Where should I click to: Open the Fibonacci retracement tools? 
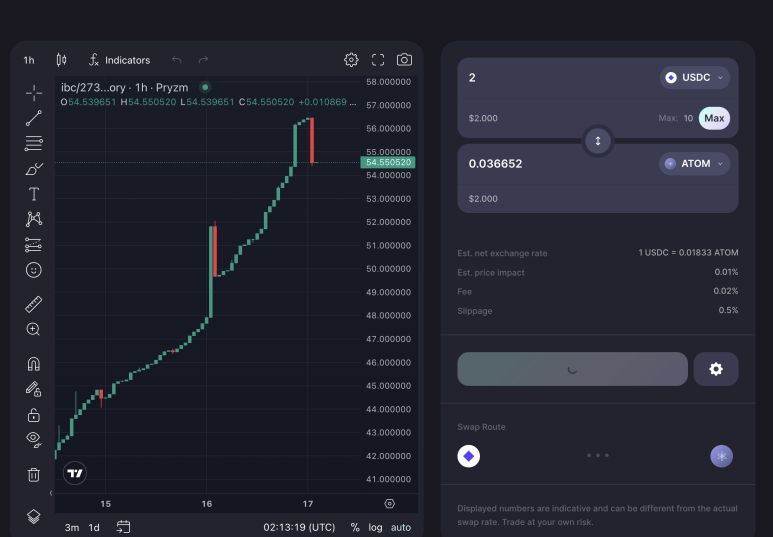point(34,143)
